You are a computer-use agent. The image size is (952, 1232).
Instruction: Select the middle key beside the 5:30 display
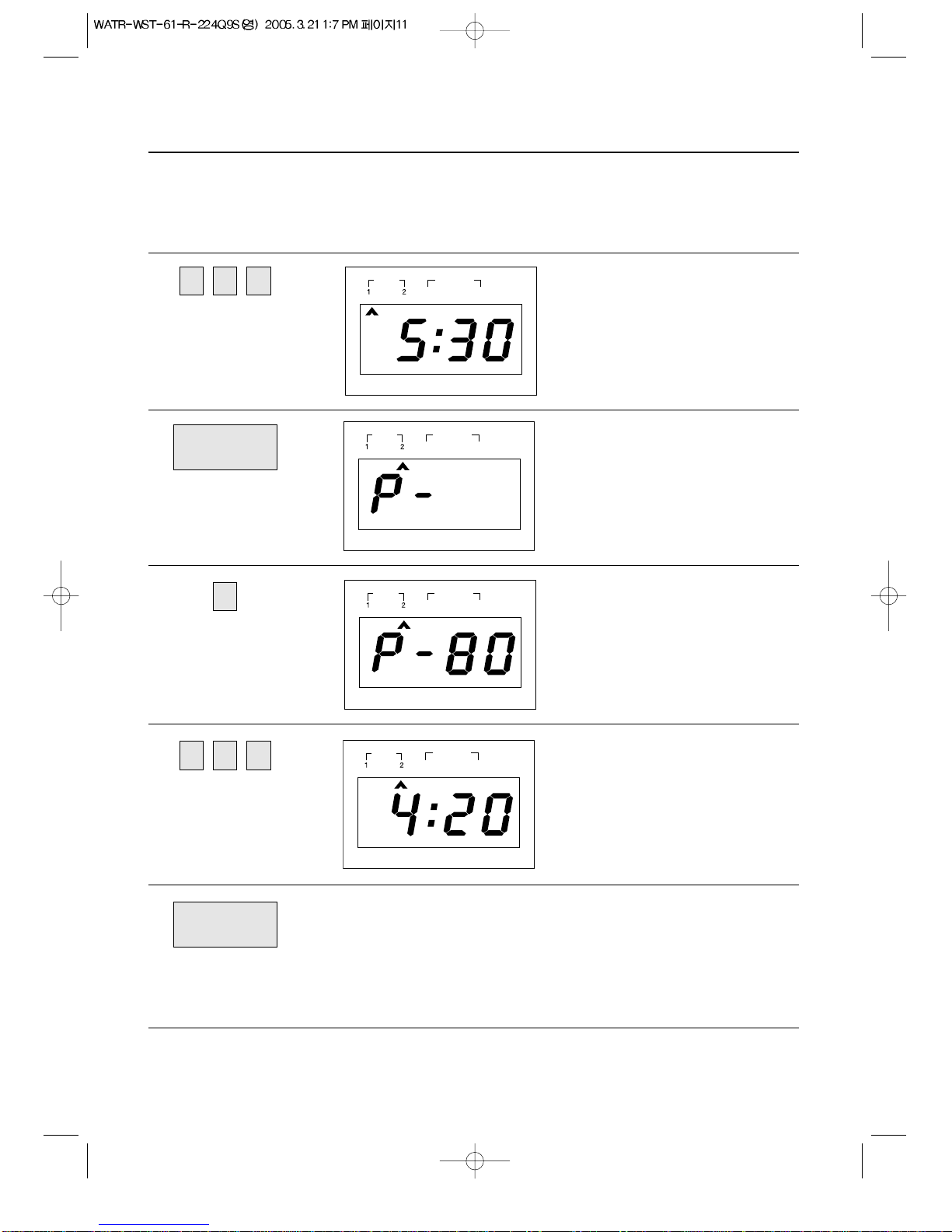click(225, 281)
